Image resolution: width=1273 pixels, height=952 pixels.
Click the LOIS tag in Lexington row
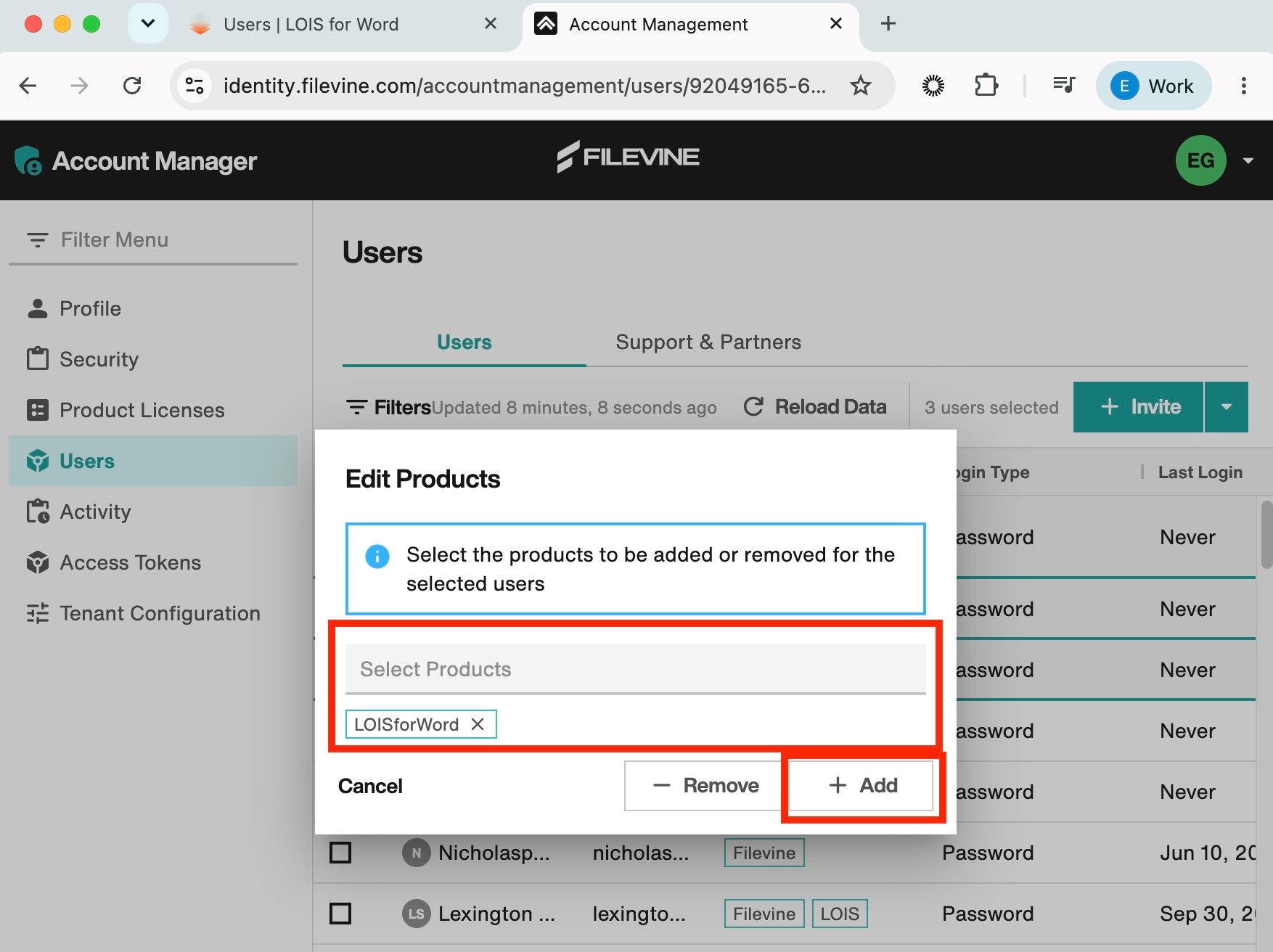coord(840,914)
